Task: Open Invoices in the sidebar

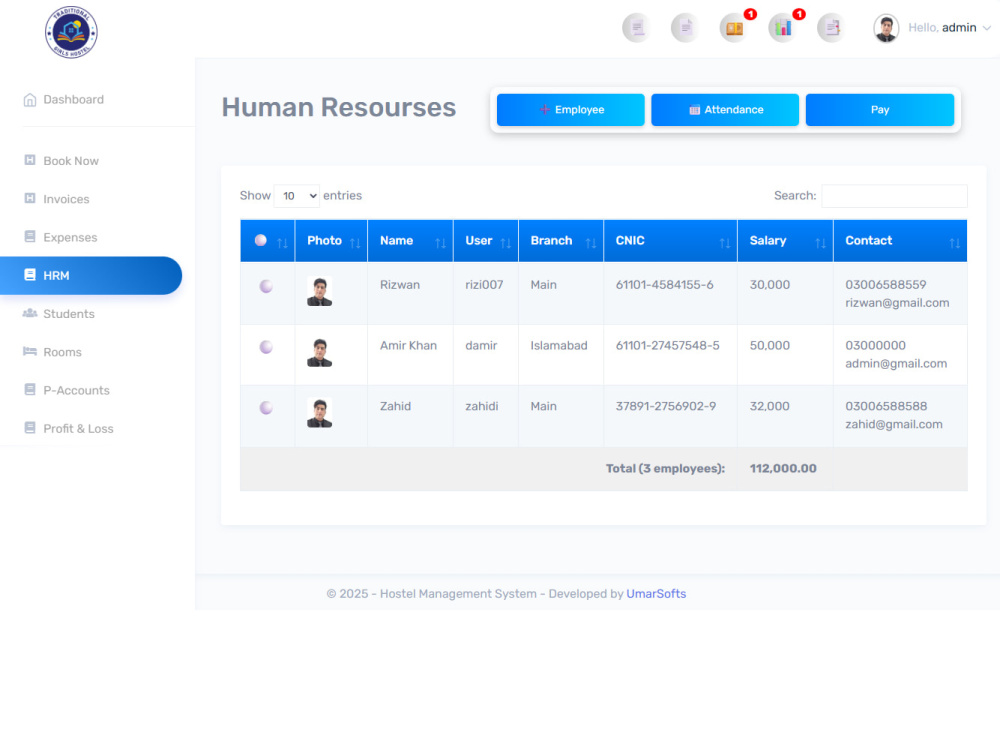Action: point(66,199)
